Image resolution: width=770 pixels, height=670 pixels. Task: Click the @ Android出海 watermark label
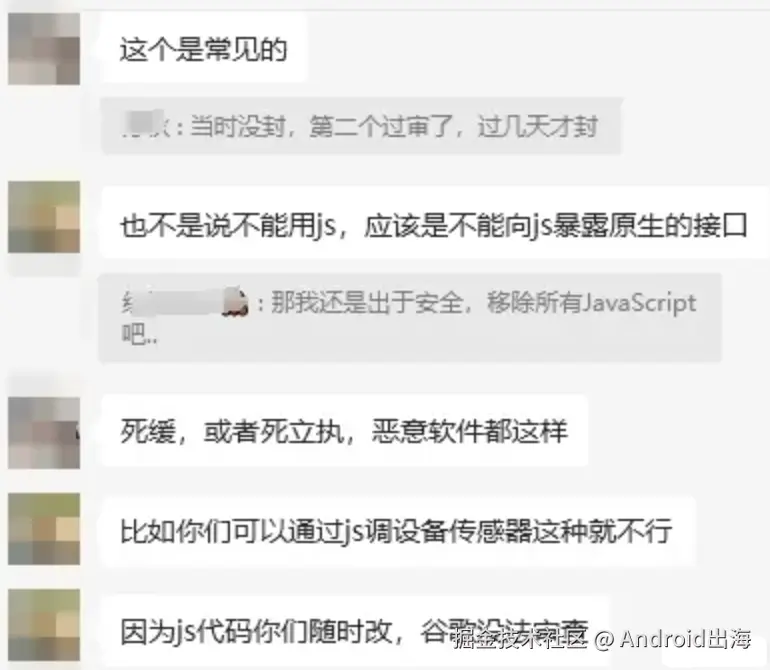(673, 639)
